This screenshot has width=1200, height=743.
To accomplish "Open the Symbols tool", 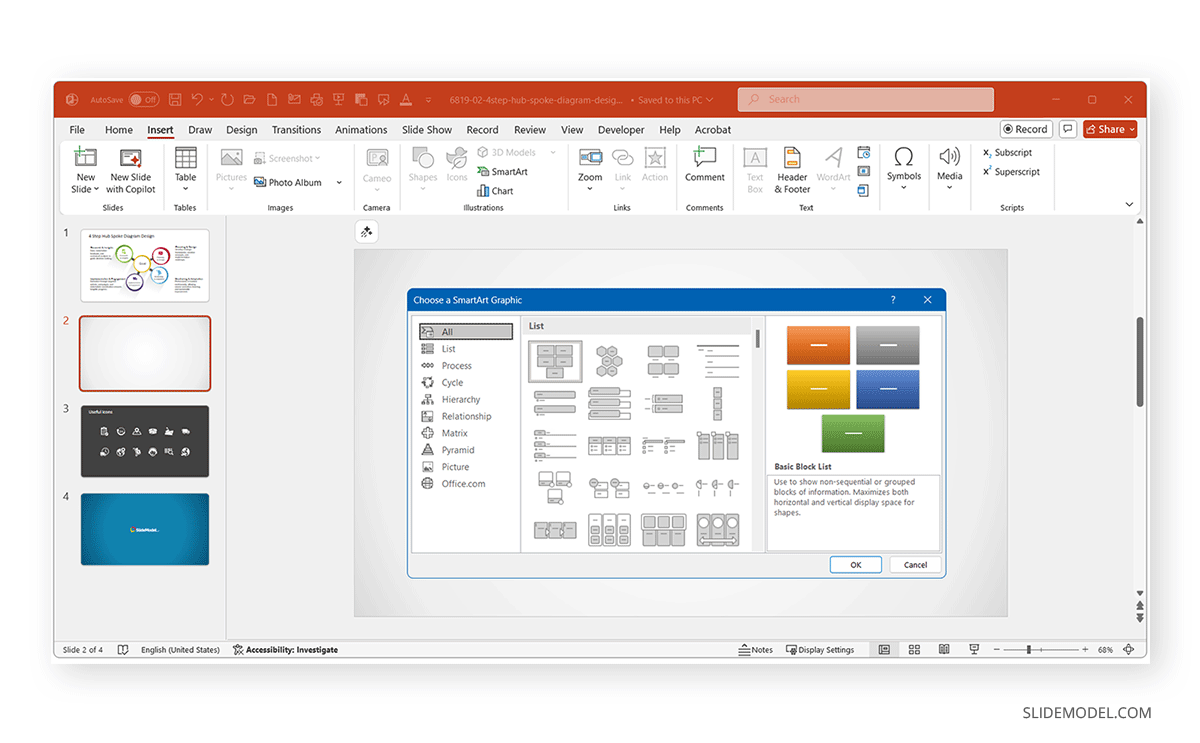I will pos(903,168).
